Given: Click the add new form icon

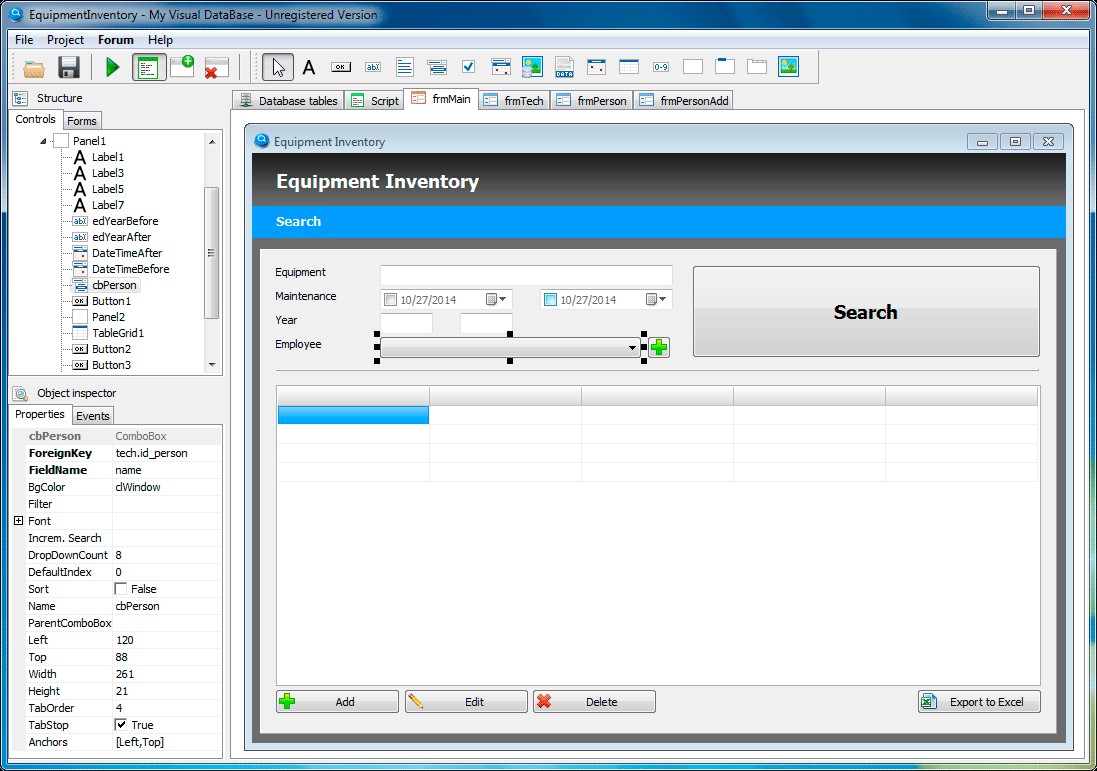Looking at the screenshot, I should pos(182,68).
